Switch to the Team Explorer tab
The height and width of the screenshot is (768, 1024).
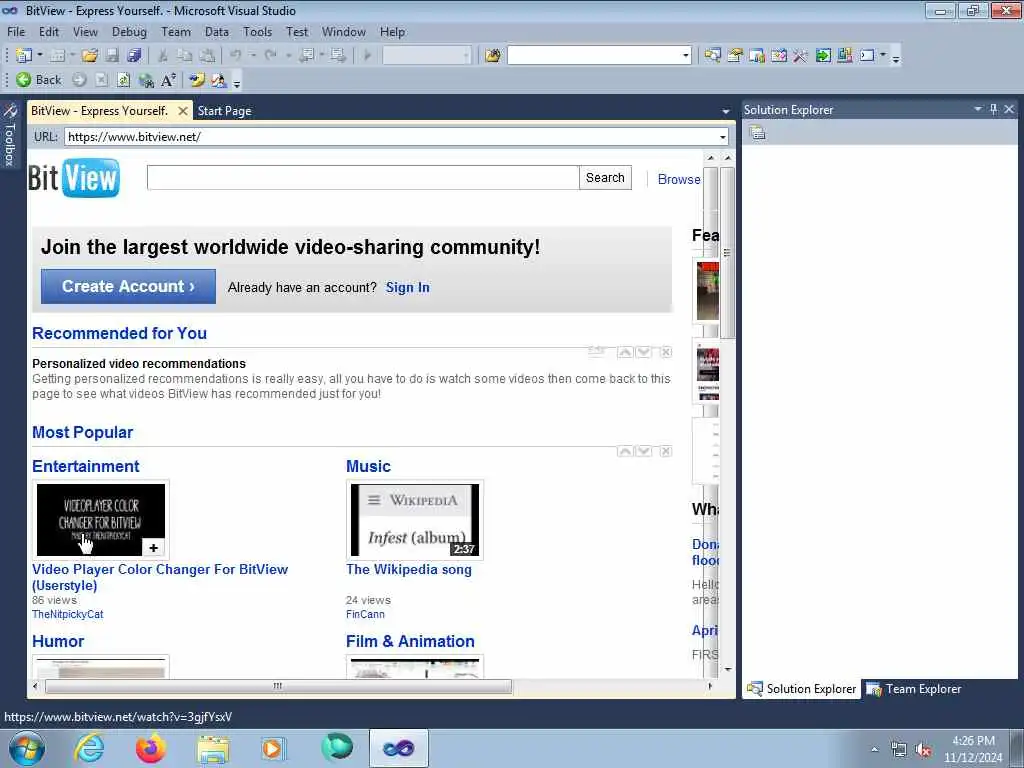[914, 689]
